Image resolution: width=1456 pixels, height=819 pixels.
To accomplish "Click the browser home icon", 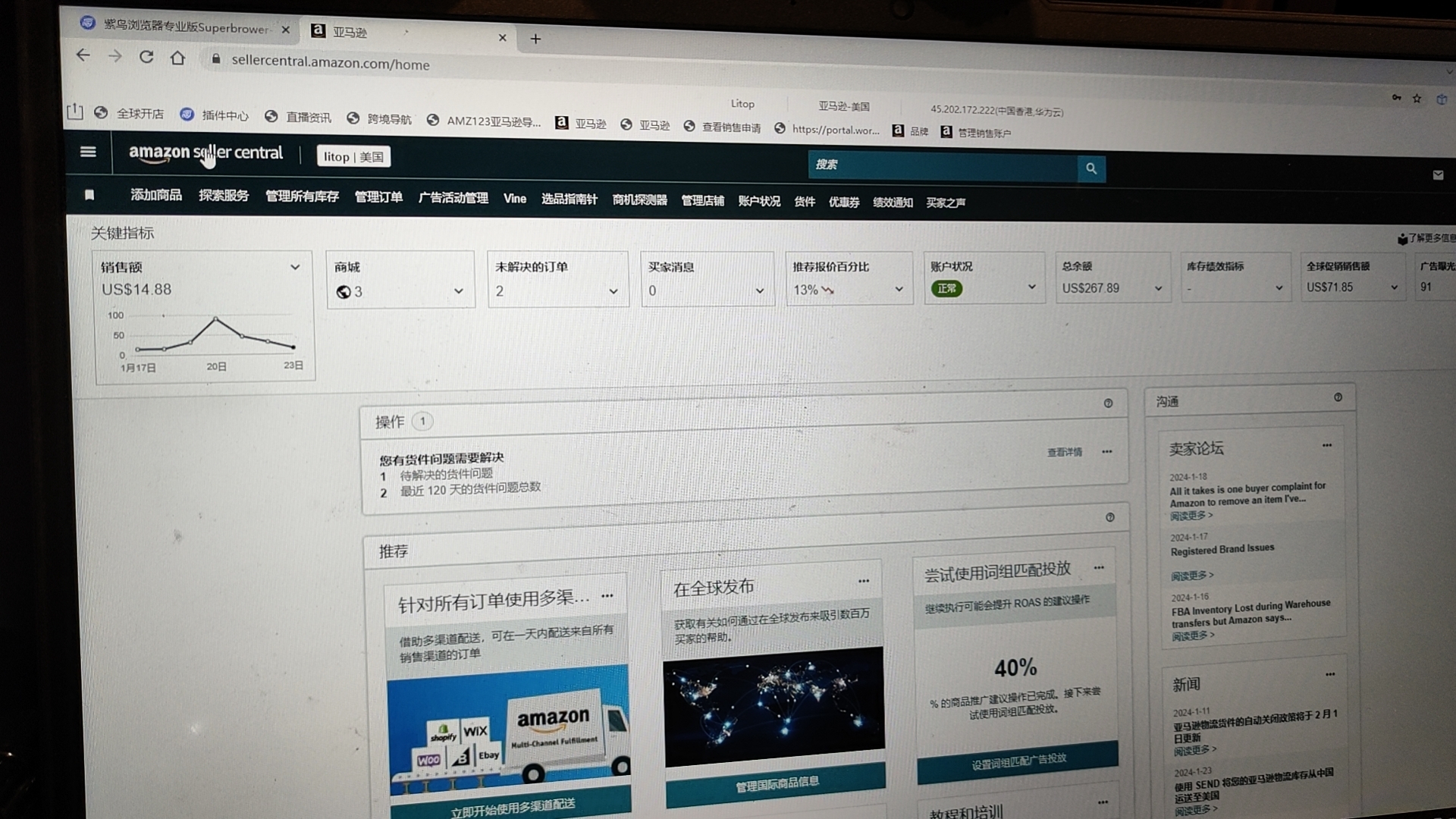I will click(177, 58).
